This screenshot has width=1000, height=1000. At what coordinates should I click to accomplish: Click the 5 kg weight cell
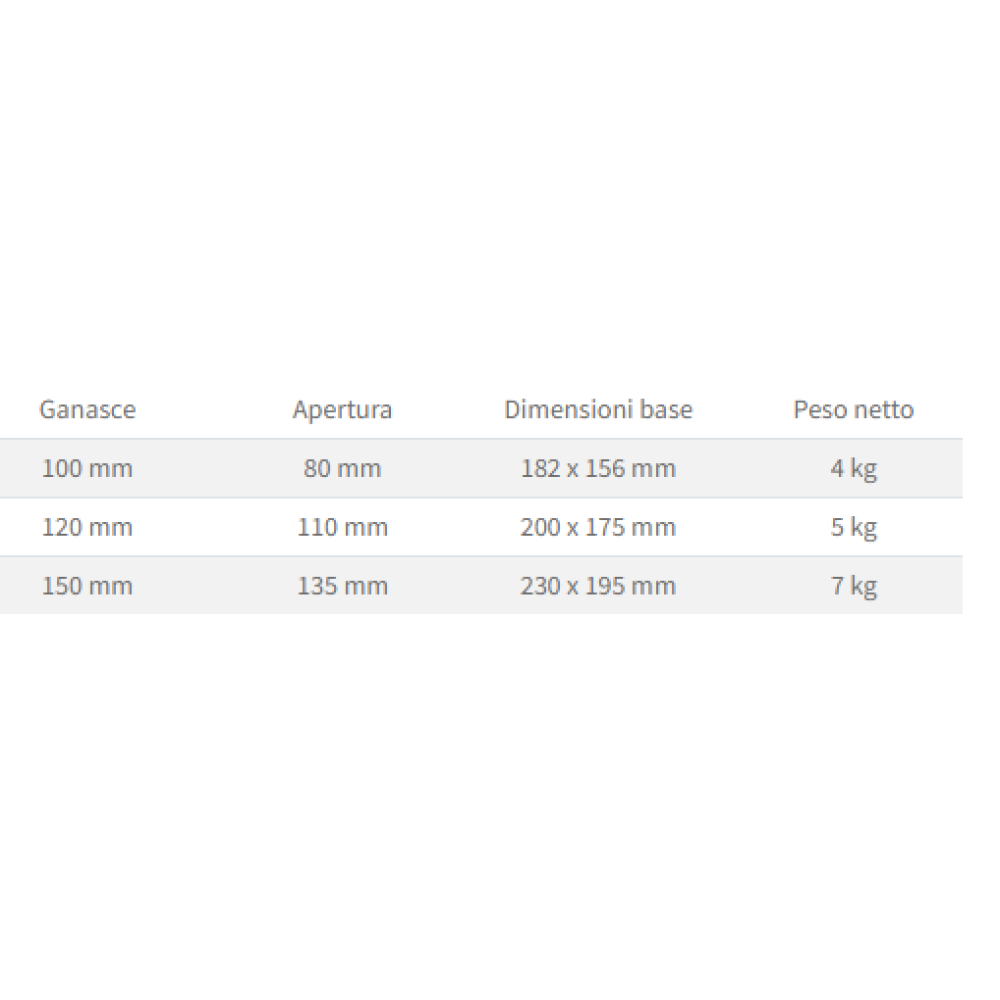point(853,527)
